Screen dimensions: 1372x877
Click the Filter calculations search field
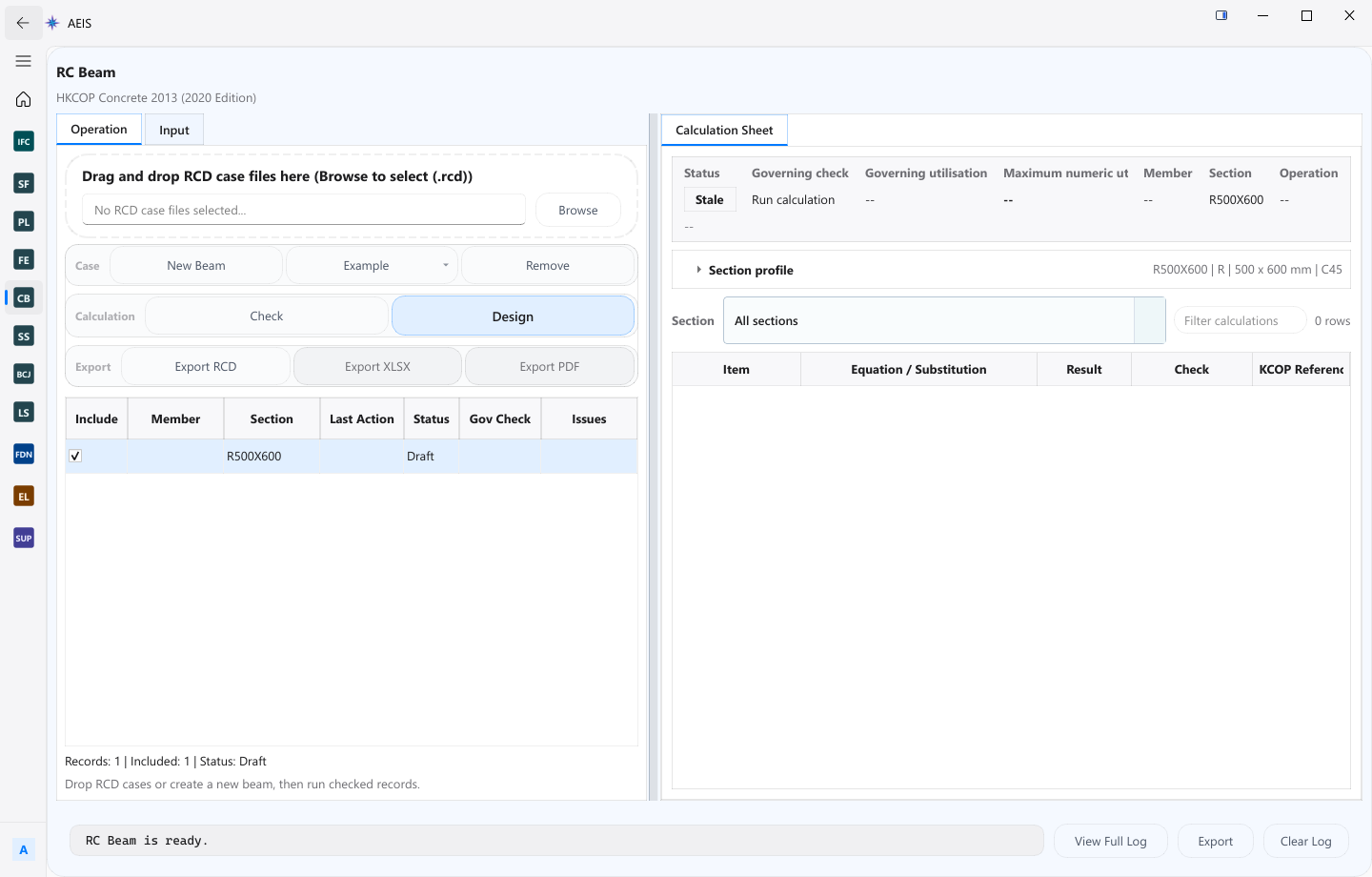tap(1240, 320)
